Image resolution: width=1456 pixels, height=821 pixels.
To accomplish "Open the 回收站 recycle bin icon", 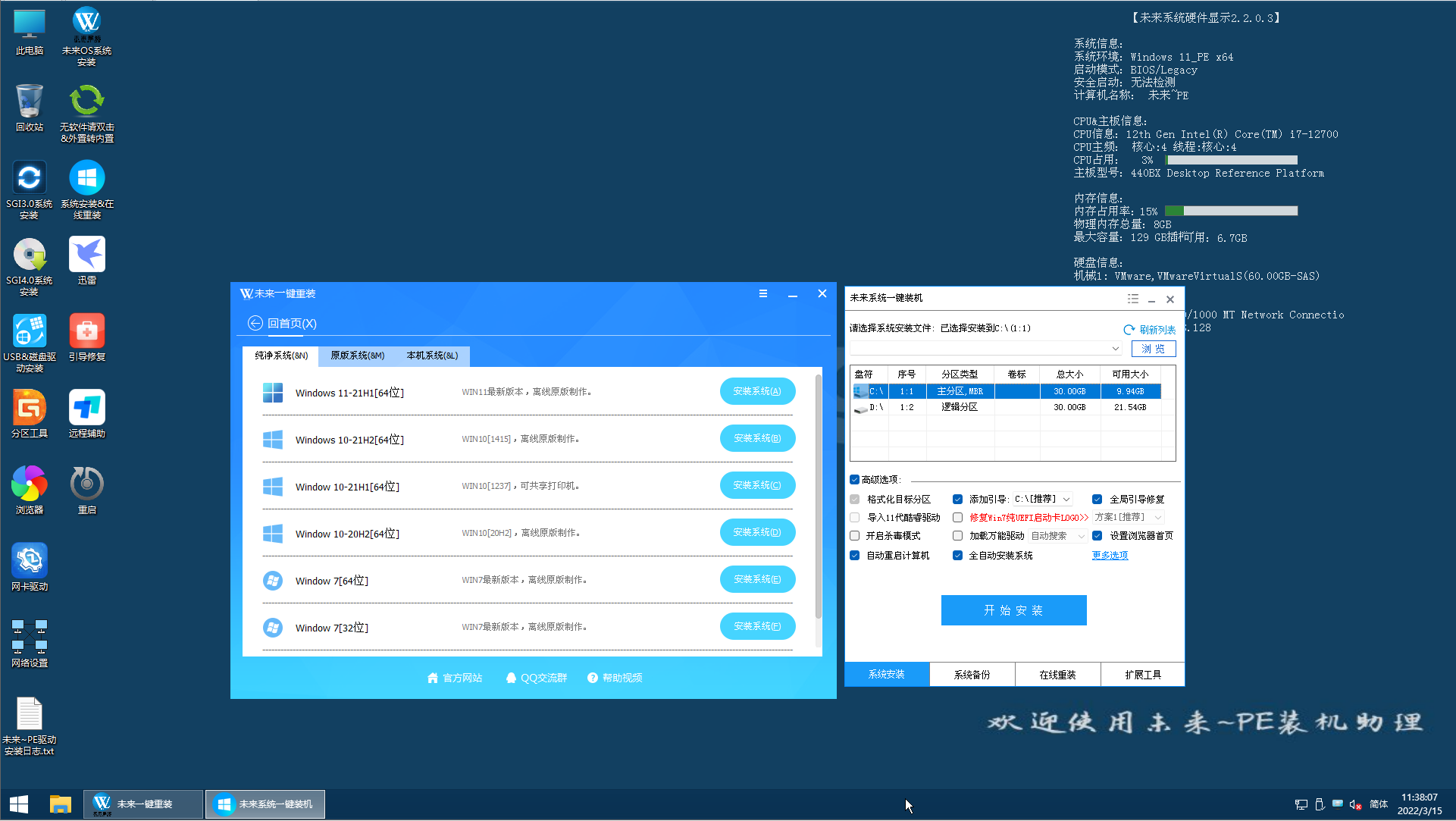I will tap(30, 108).
